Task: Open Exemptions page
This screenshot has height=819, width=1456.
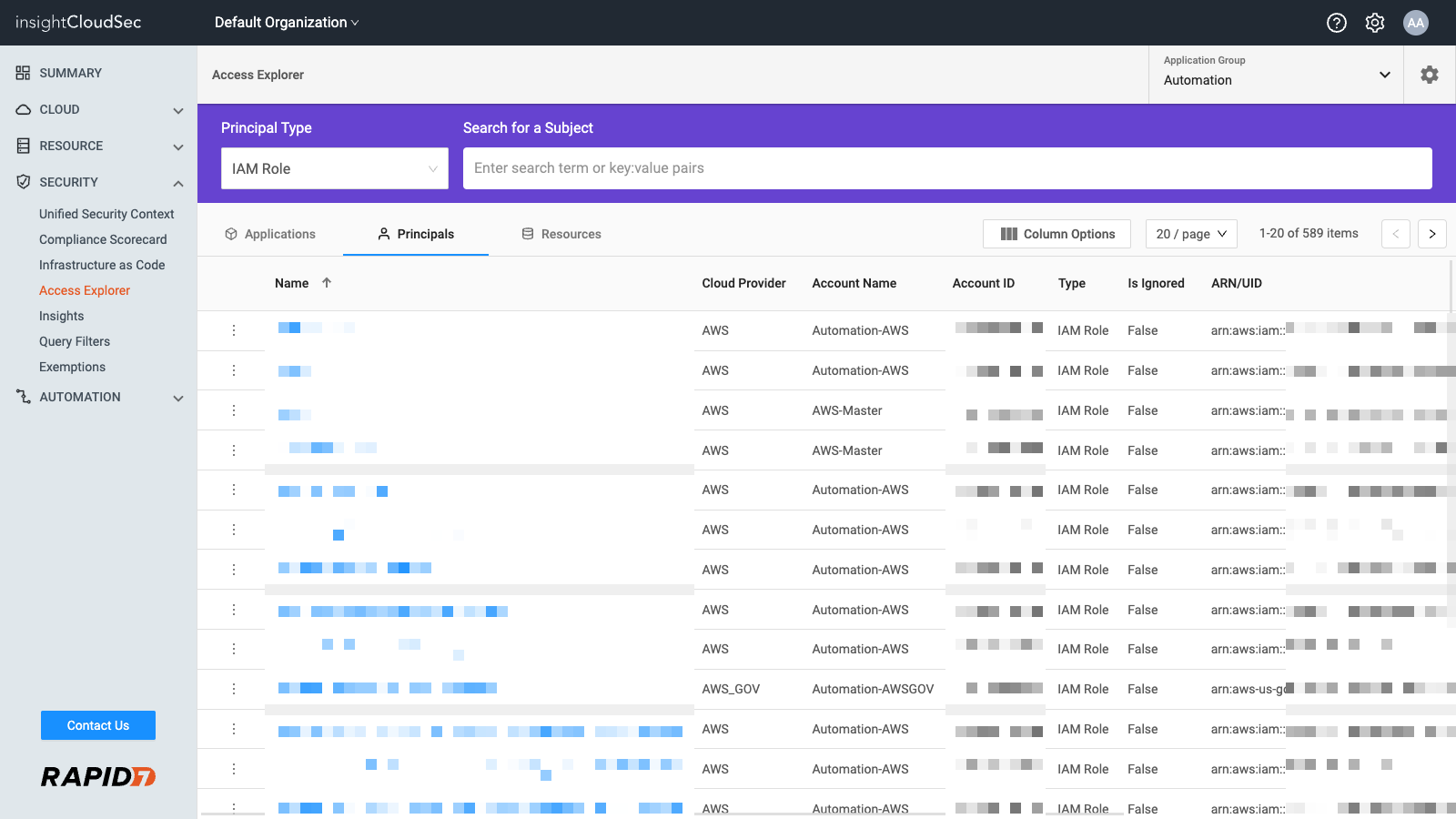Action: point(72,367)
